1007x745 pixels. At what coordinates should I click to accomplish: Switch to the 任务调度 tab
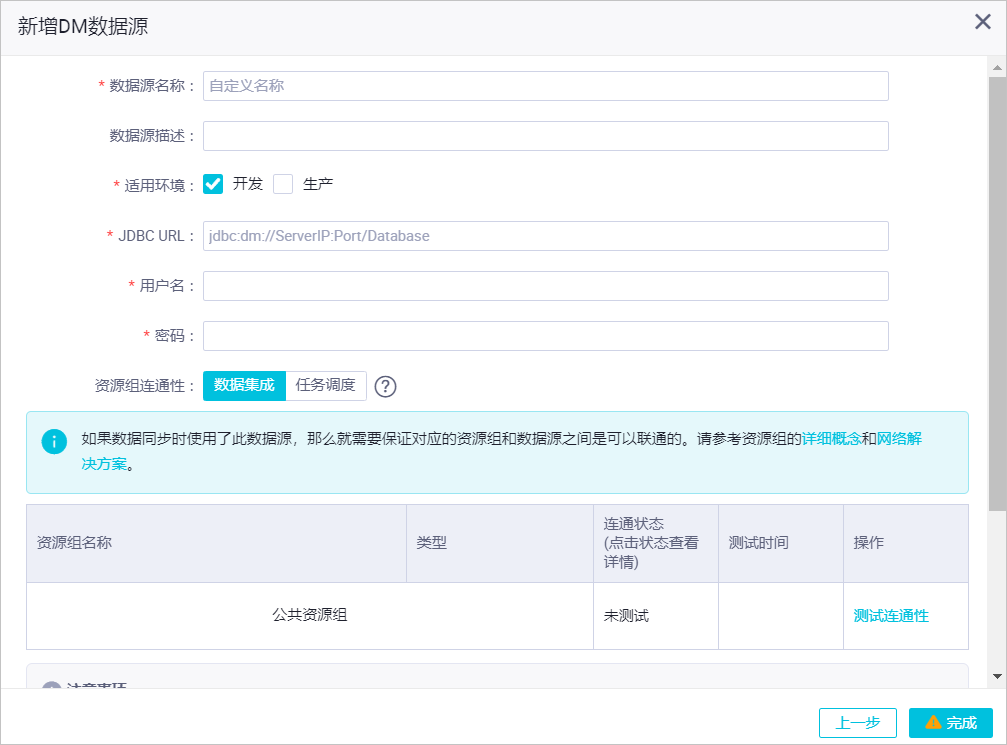[x=326, y=385]
